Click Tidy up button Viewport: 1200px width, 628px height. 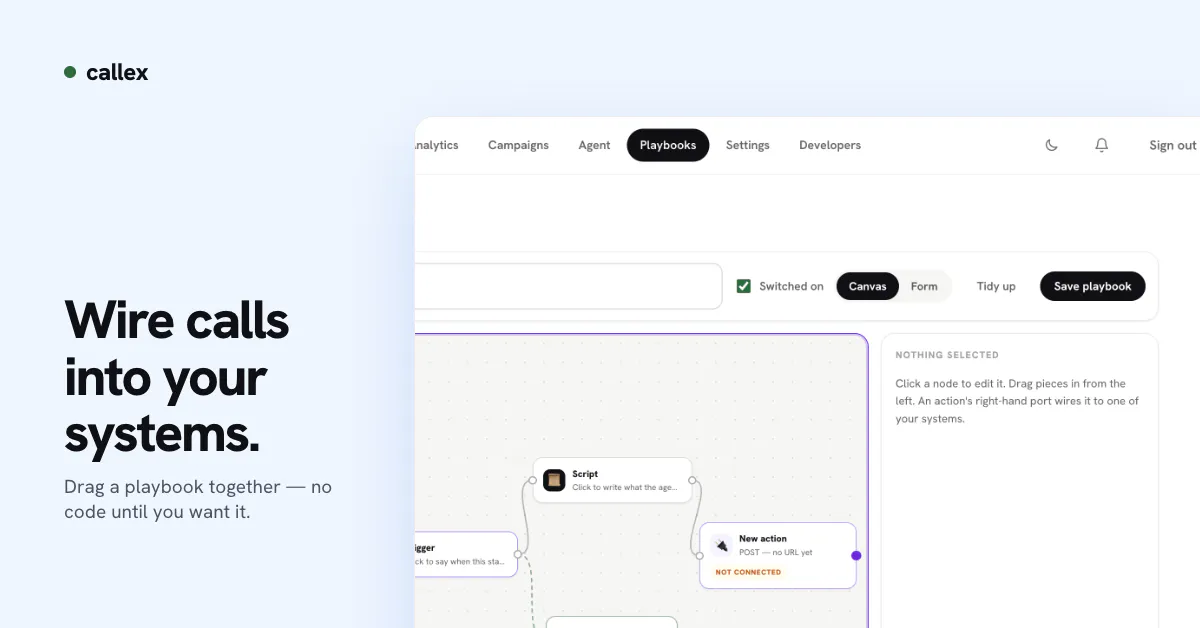[x=996, y=286]
